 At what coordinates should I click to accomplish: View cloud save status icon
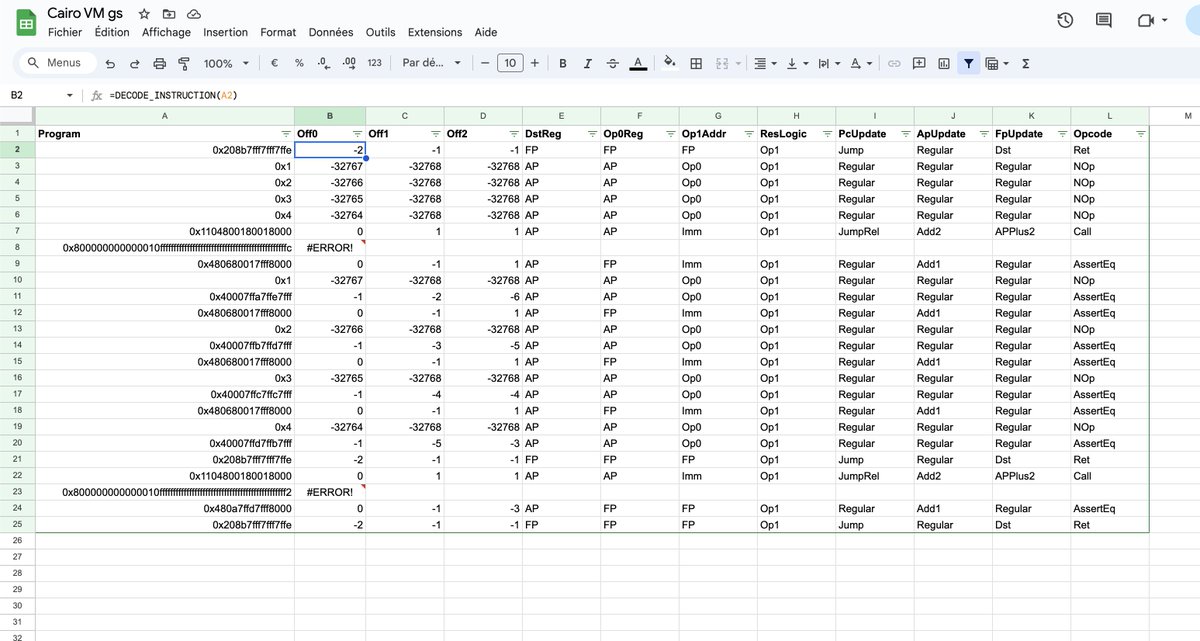tap(194, 14)
